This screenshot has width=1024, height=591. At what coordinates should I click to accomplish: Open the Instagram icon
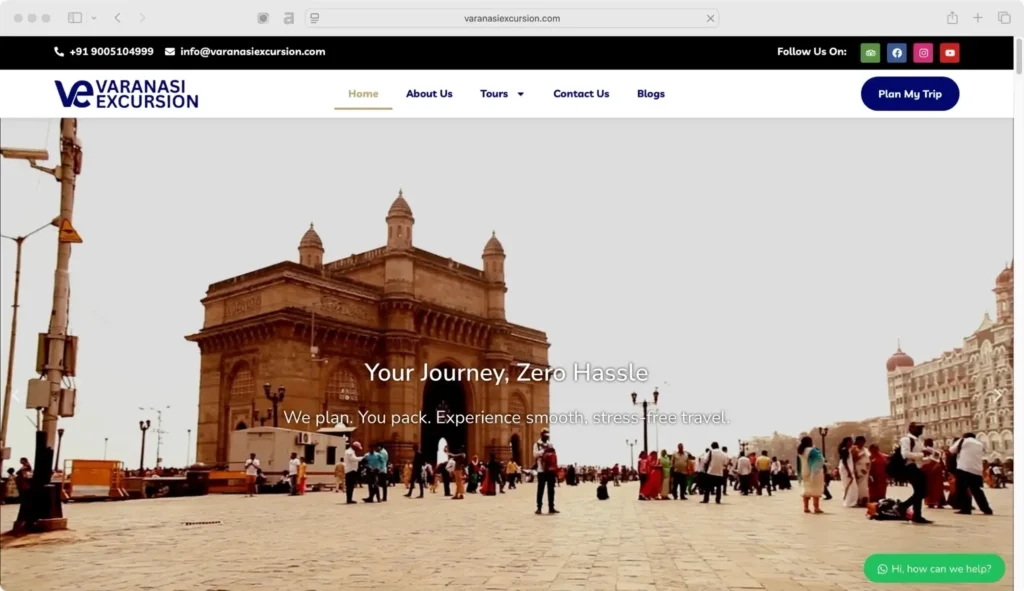tap(922, 52)
